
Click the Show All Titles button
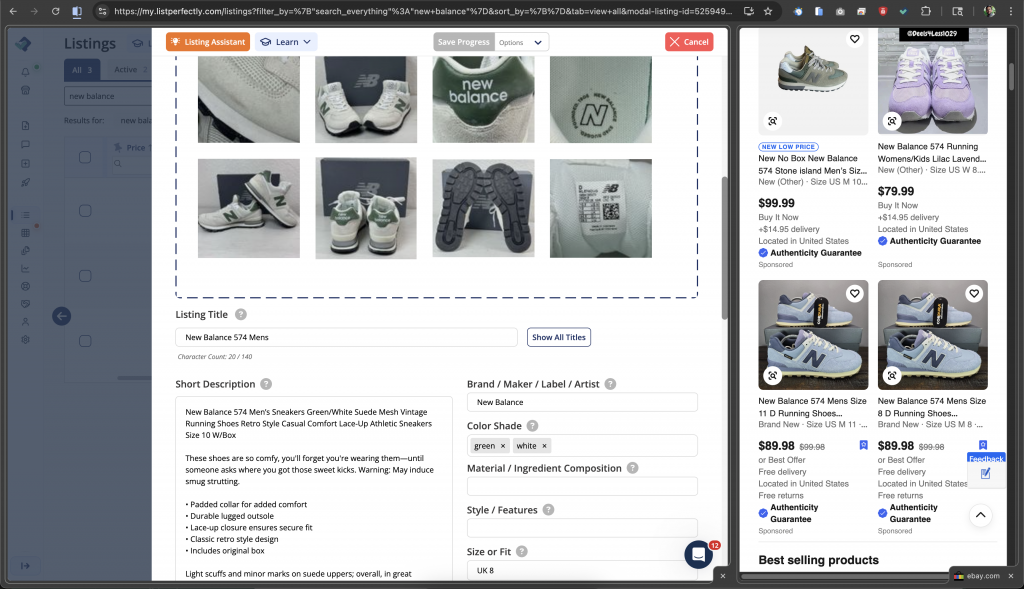point(558,337)
